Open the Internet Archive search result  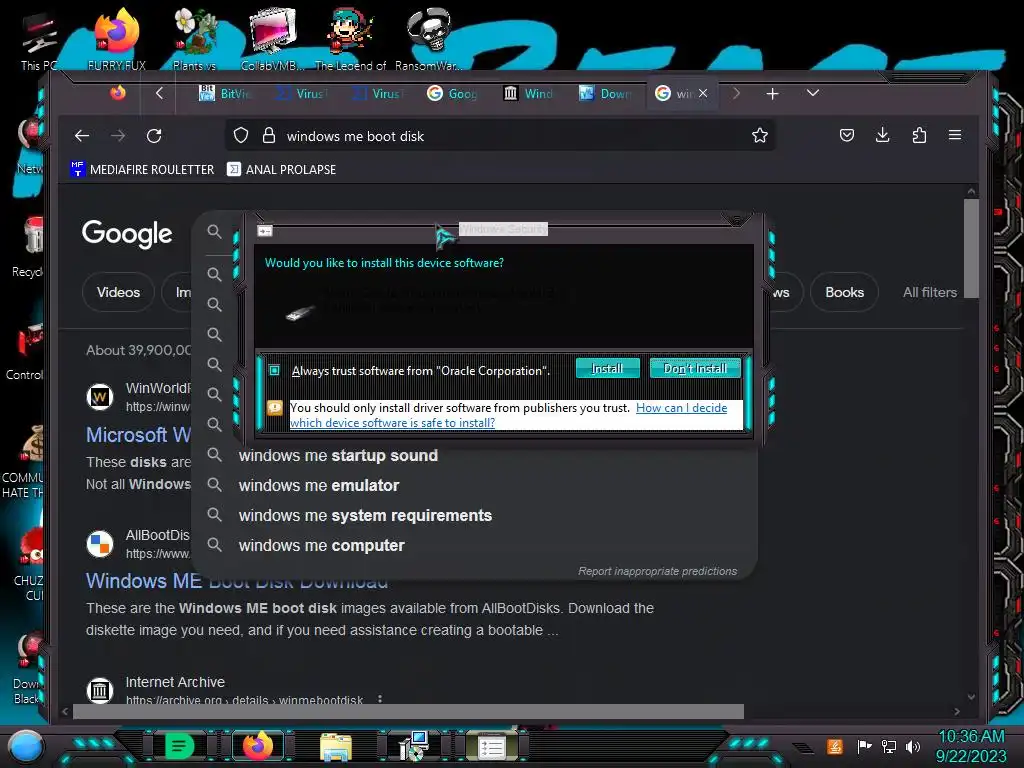click(175, 682)
